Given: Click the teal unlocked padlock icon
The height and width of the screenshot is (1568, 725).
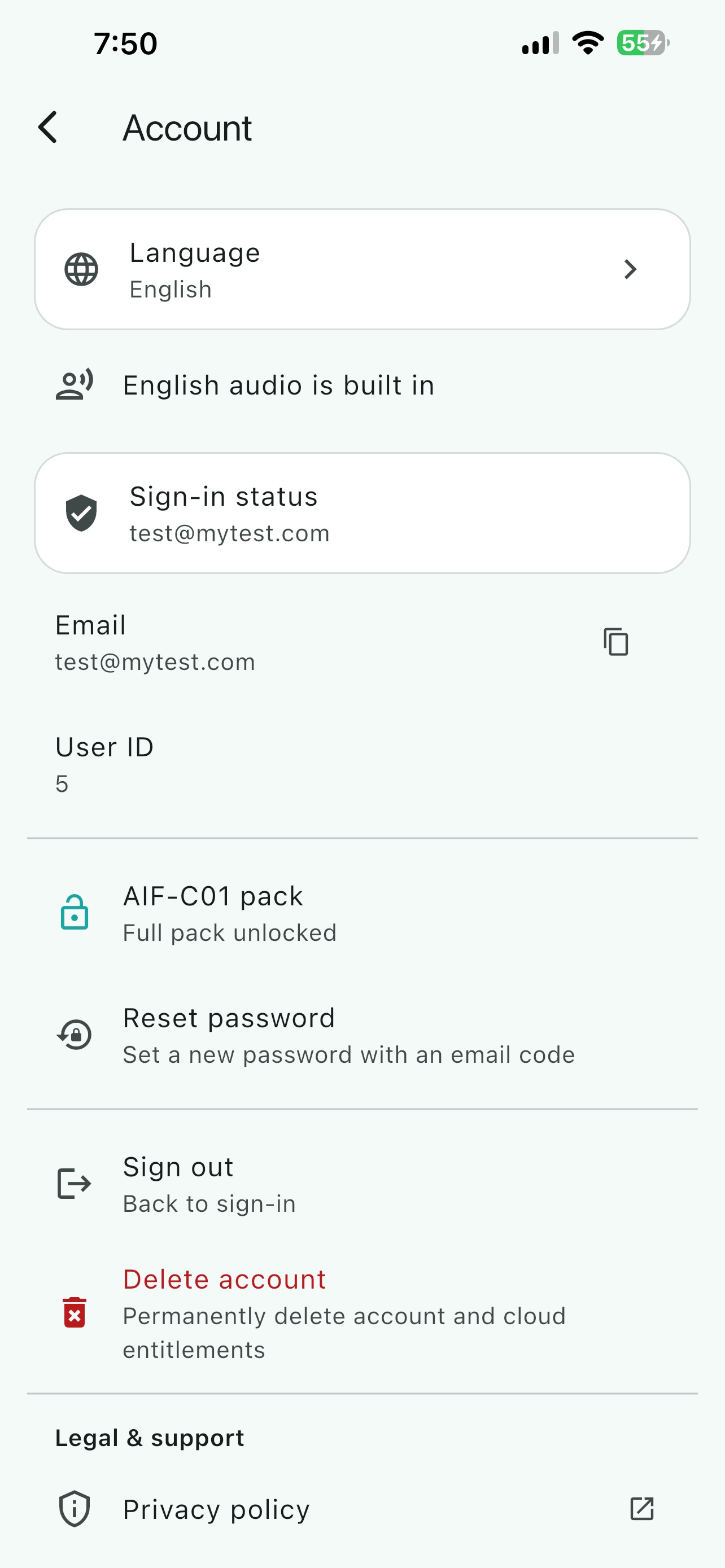Looking at the screenshot, I should coord(75,912).
